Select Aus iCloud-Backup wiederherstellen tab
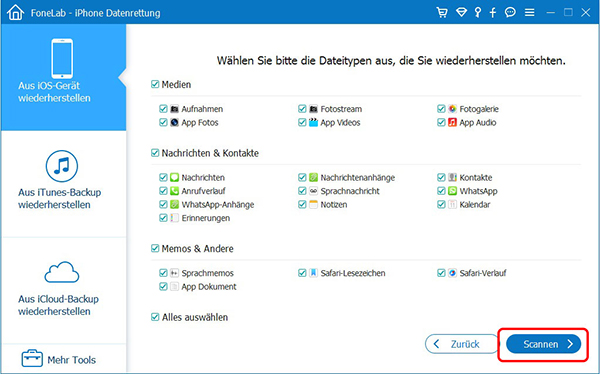Viewport: 600px width, 374px height. pyautogui.click(x=64, y=290)
